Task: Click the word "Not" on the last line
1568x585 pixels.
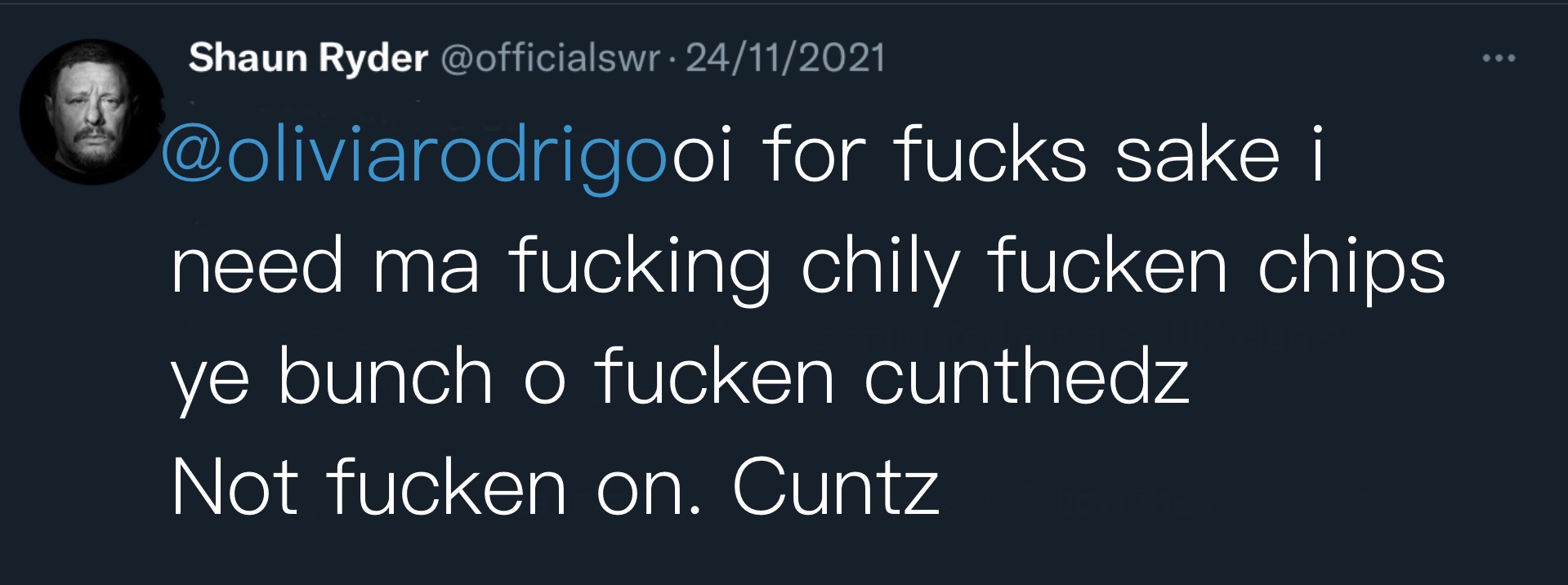Action: [234, 487]
